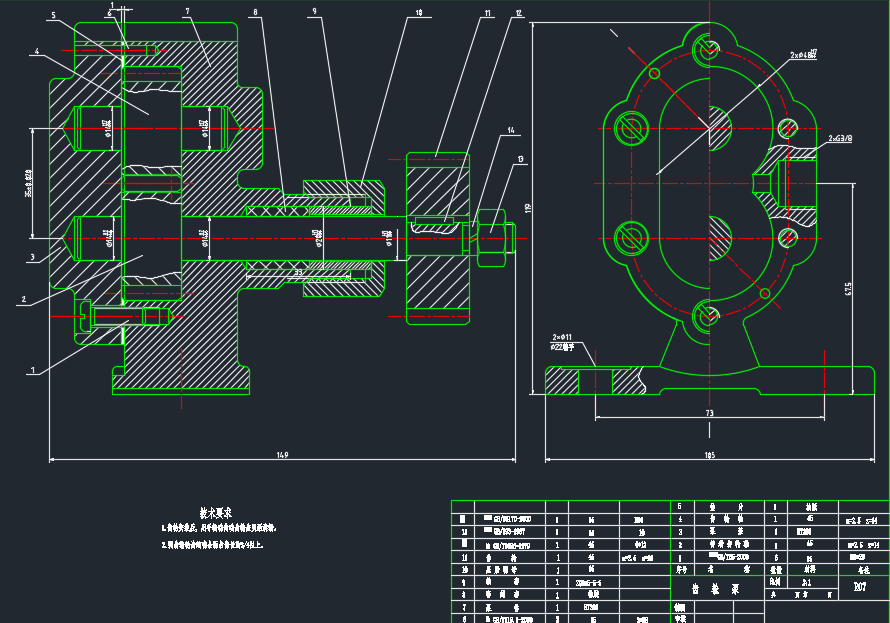
Task: Click part callout number 11 above the gear
Action: 488,13
